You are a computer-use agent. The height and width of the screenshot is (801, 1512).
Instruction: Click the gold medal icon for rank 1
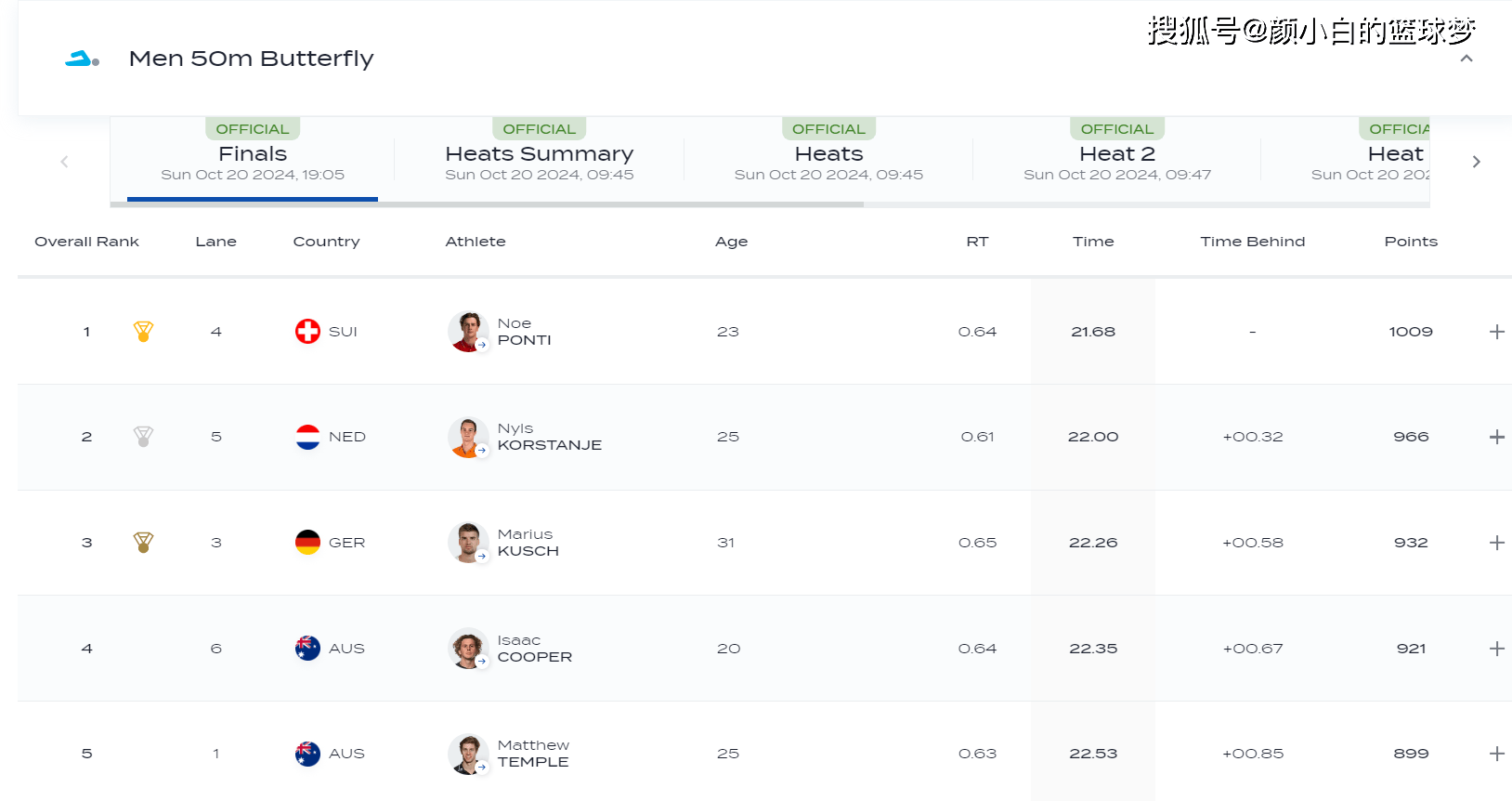[x=143, y=332]
